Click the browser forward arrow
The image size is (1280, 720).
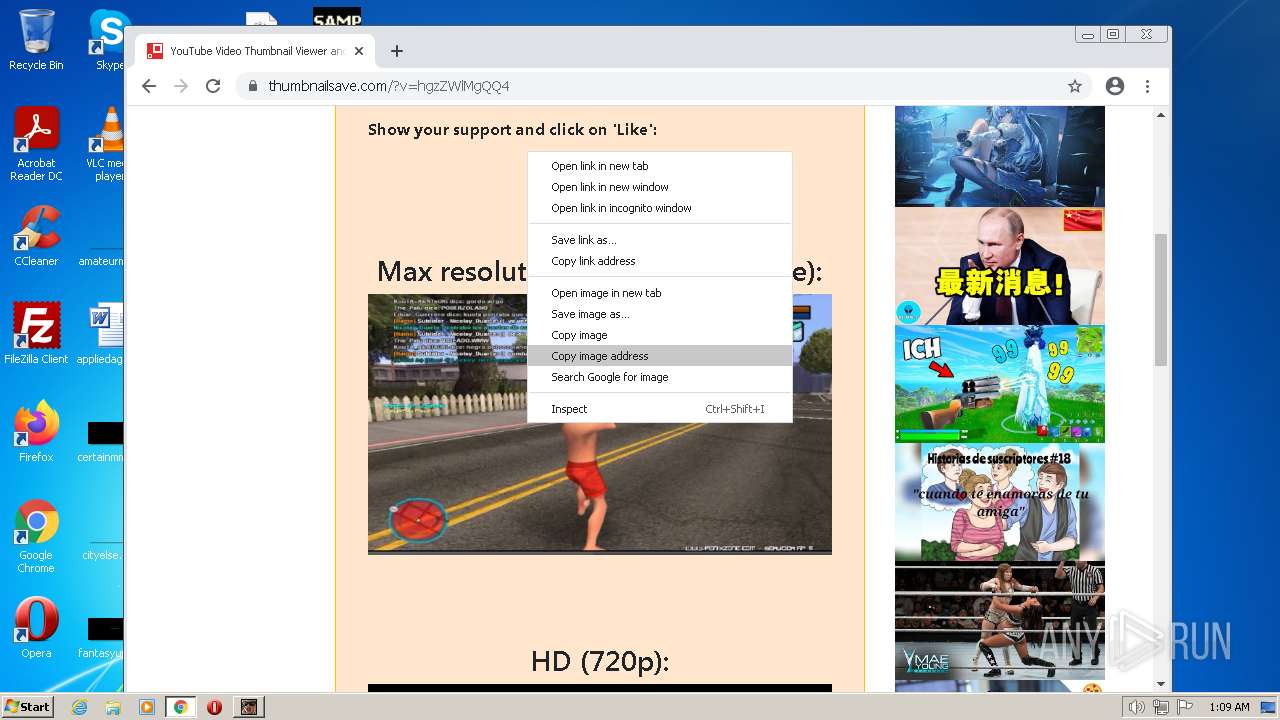[x=181, y=86]
